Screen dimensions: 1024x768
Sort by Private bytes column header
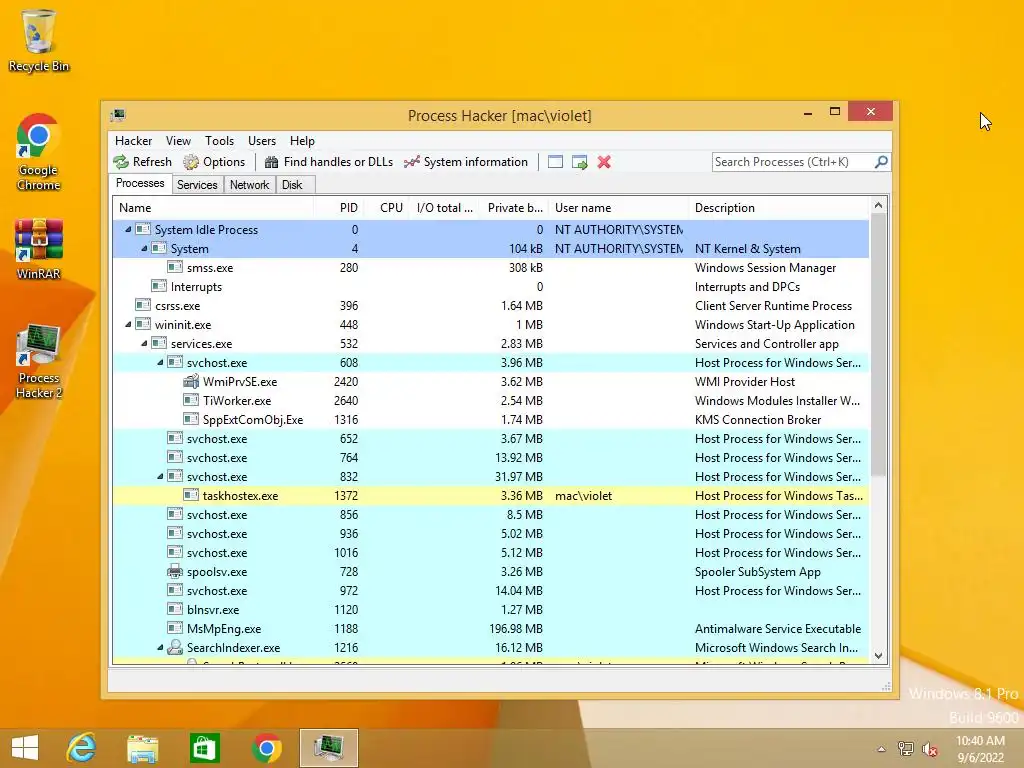pyautogui.click(x=514, y=208)
